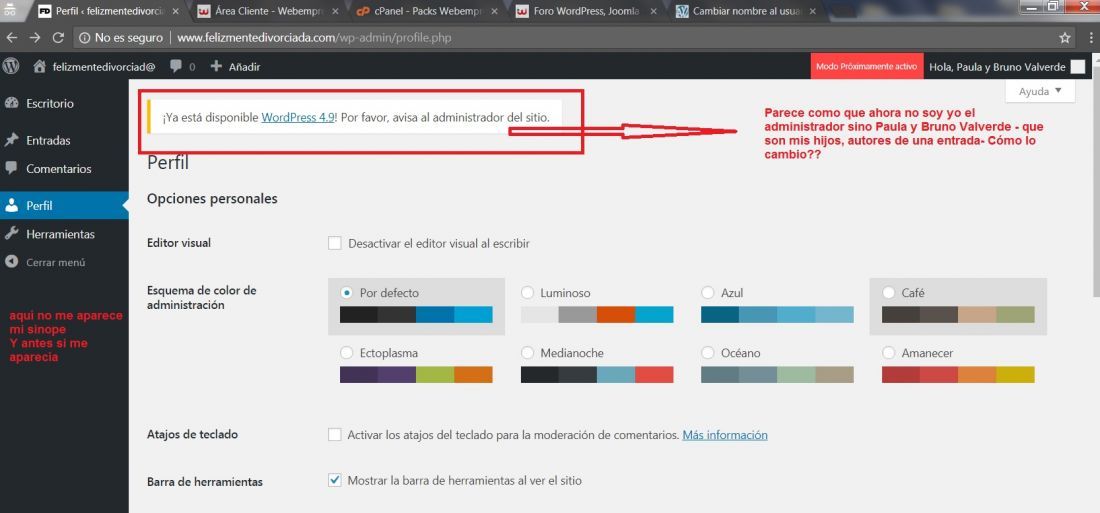
Task: Open the WordPress 4.9 update link
Action: click(x=297, y=117)
